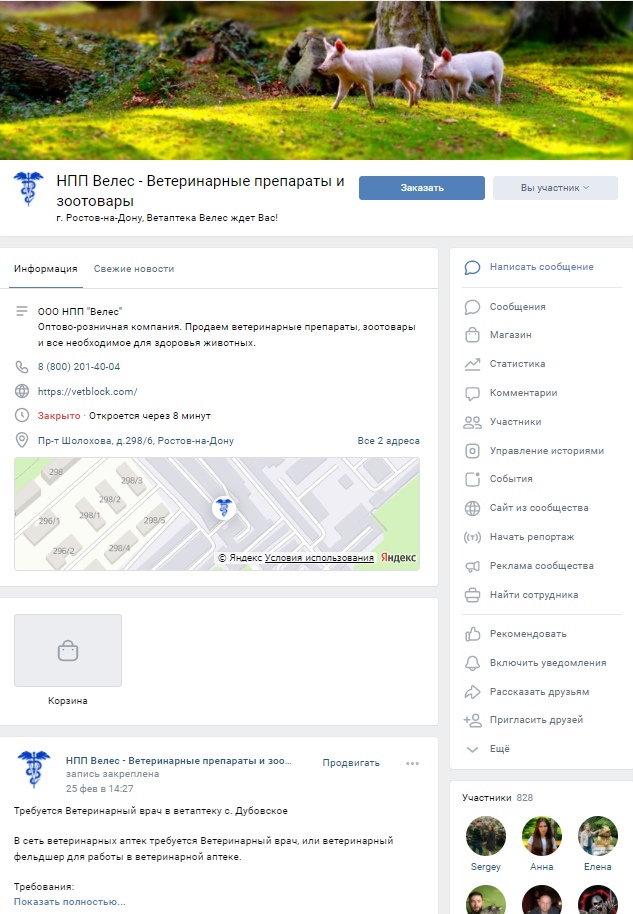Click the Корзина bag tile
Image resolution: width=633 pixels, height=914 pixels.
click(x=68, y=650)
